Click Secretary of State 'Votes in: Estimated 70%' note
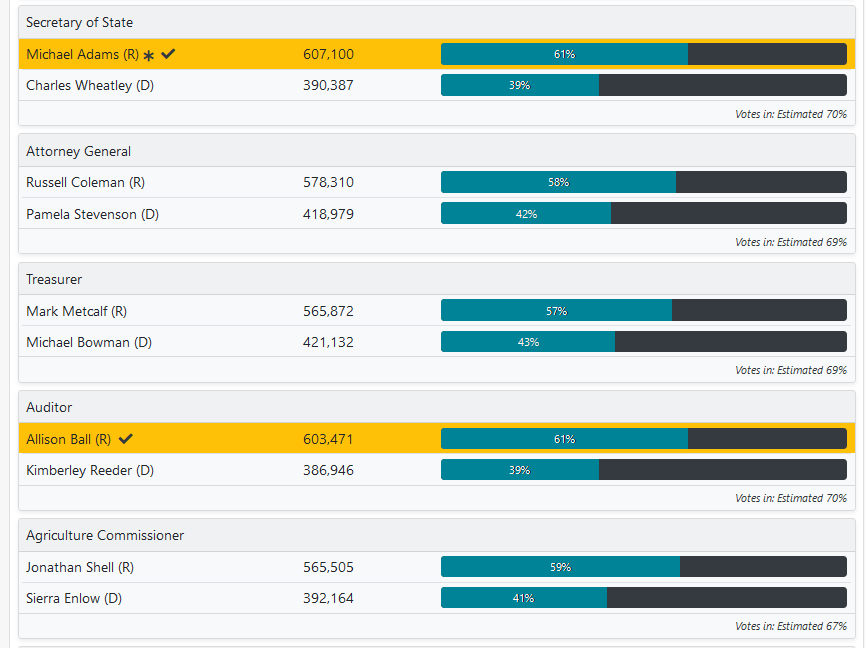 tap(791, 114)
